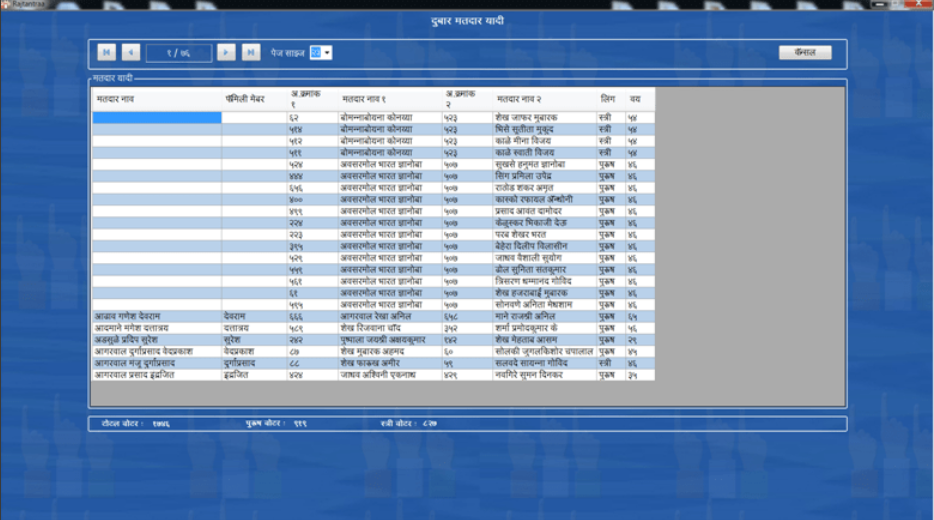Go to the previous page

[131, 52]
